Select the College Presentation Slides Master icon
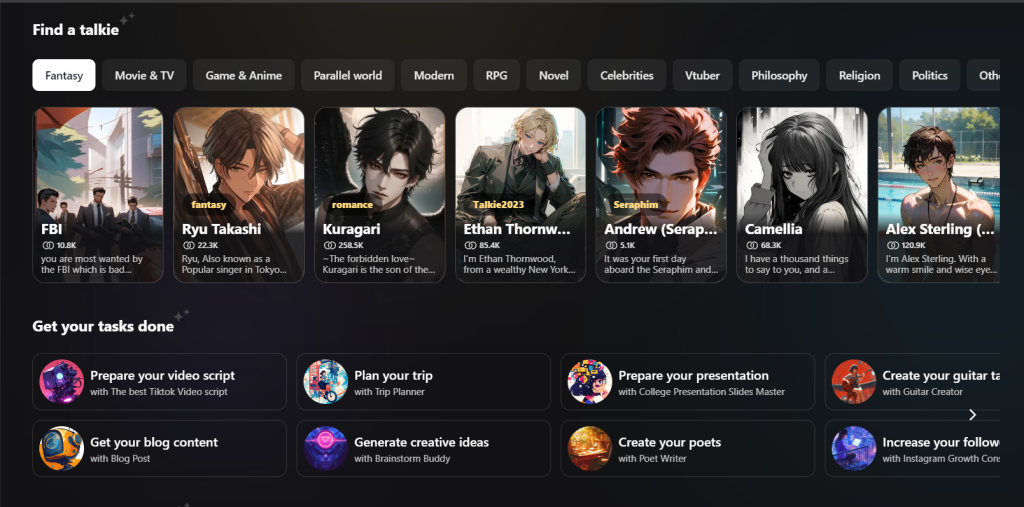This screenshot has height=507, width=1024. pos(590,382)
